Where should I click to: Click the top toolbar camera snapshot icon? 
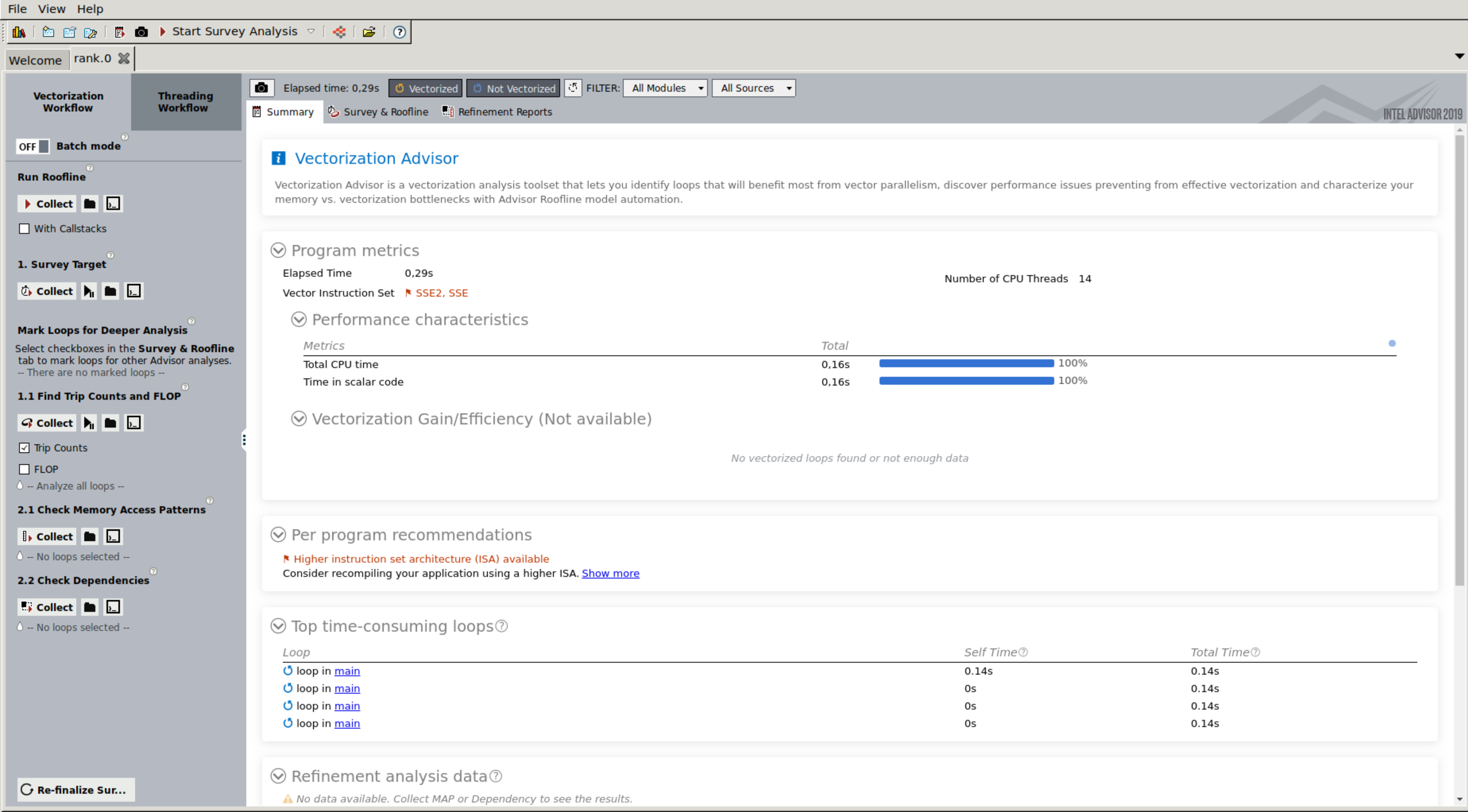(141, 32)
